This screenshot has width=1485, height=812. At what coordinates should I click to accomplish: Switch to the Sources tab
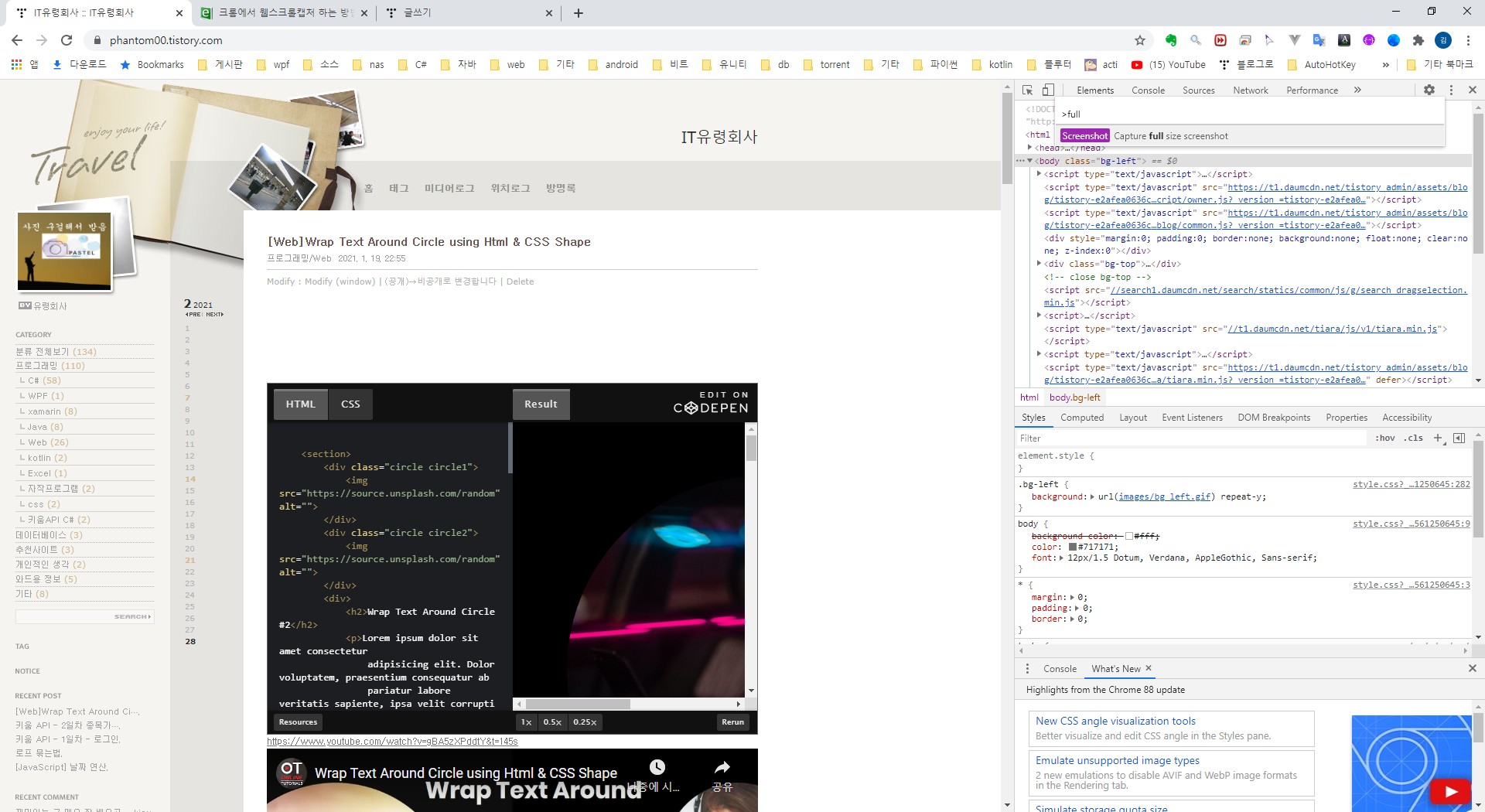1198,90
